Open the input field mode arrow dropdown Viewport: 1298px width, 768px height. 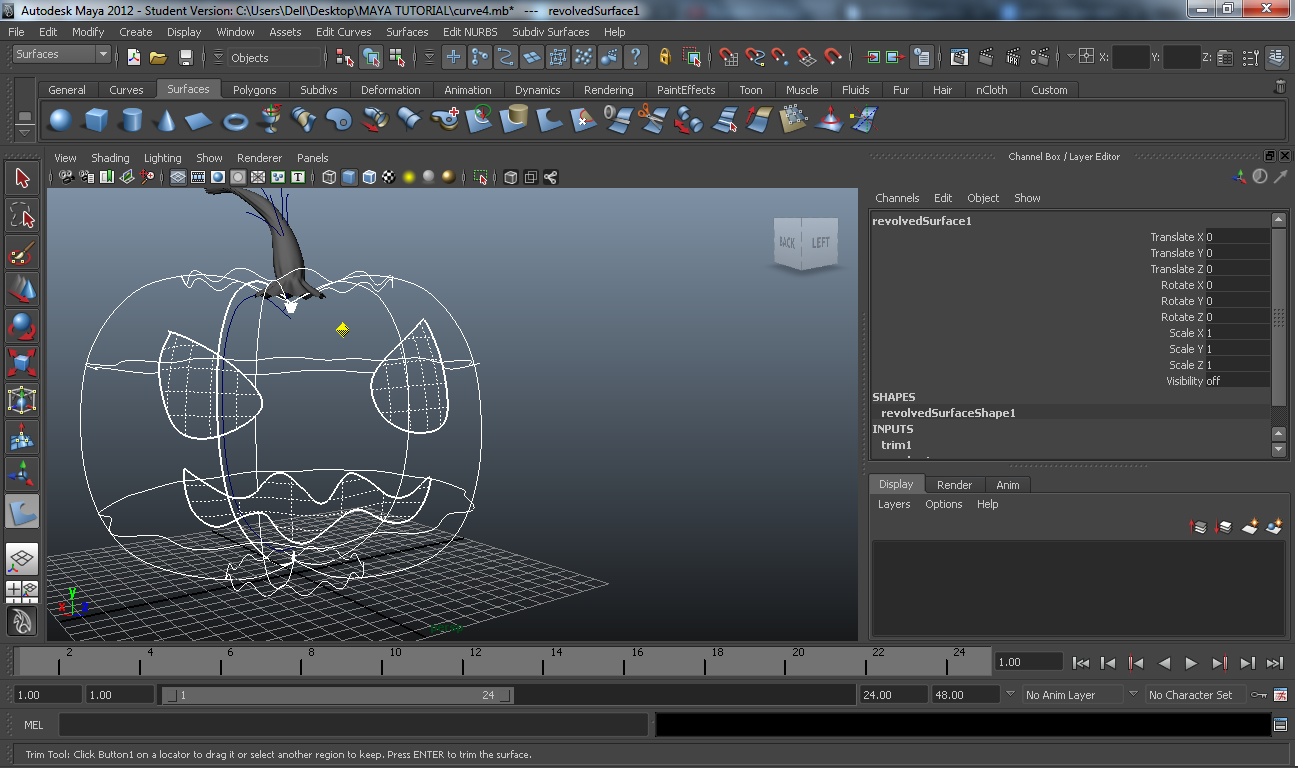coord(1071,57)
